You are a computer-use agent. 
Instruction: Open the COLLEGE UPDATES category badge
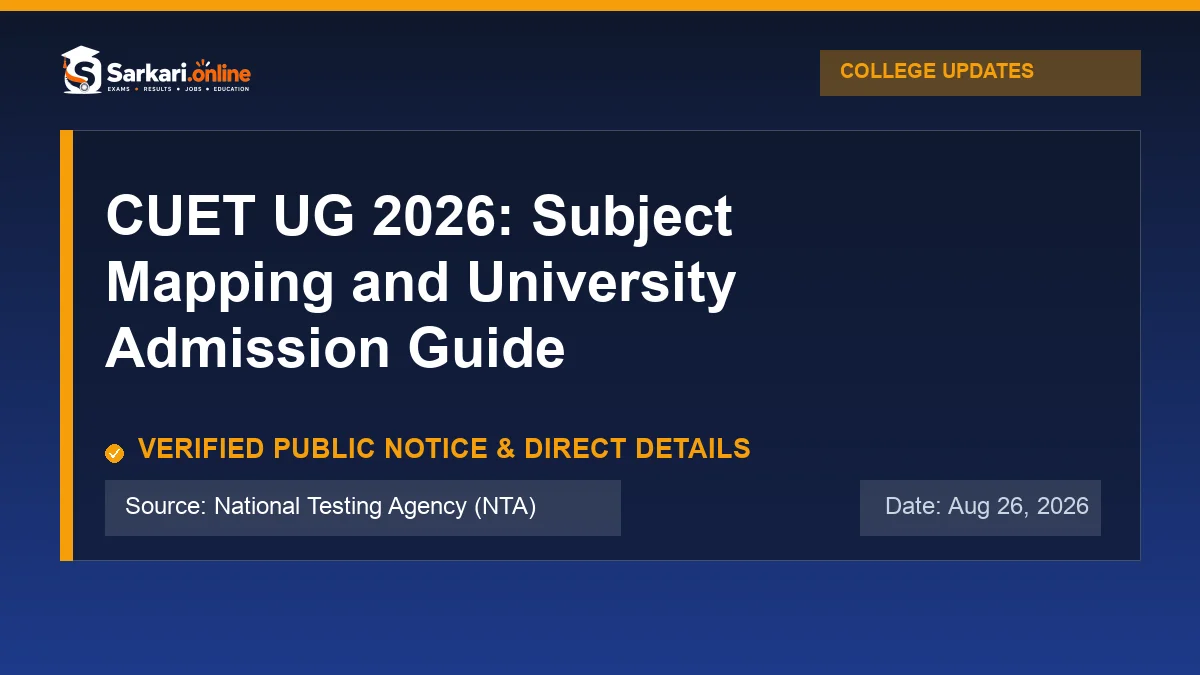click(x=980, y=73)
